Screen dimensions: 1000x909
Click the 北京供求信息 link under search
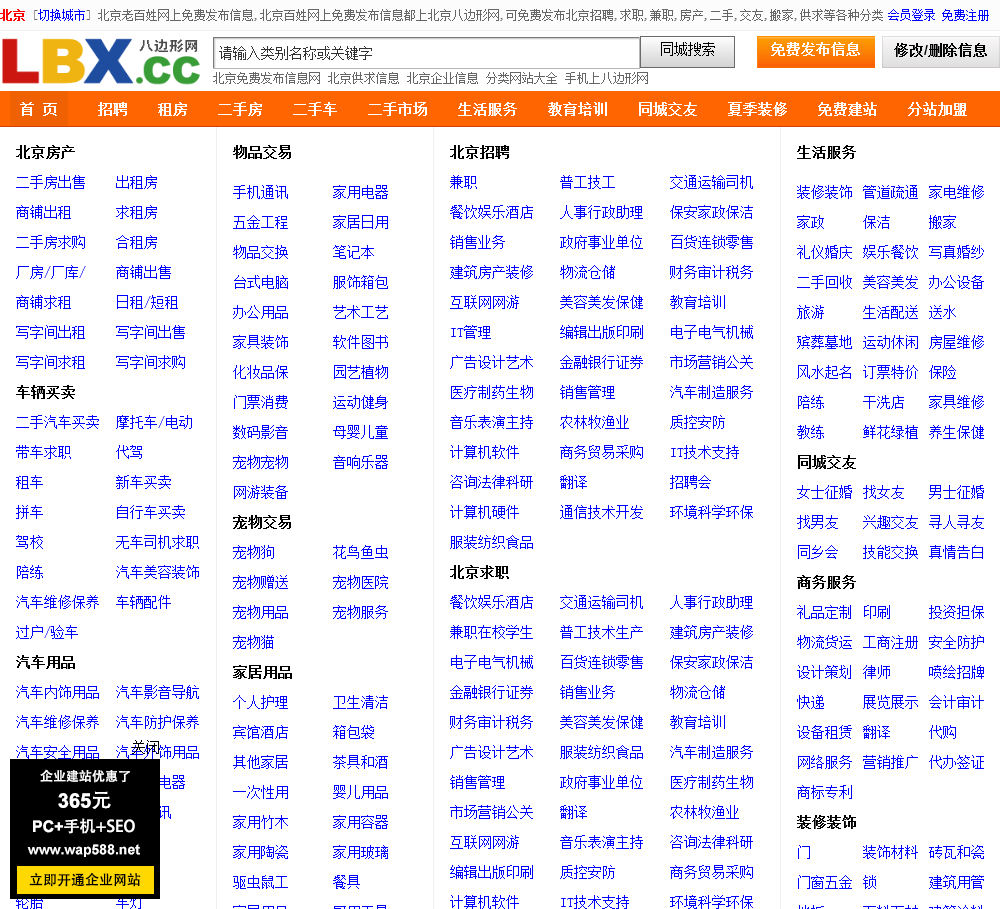tap(364, 78)
